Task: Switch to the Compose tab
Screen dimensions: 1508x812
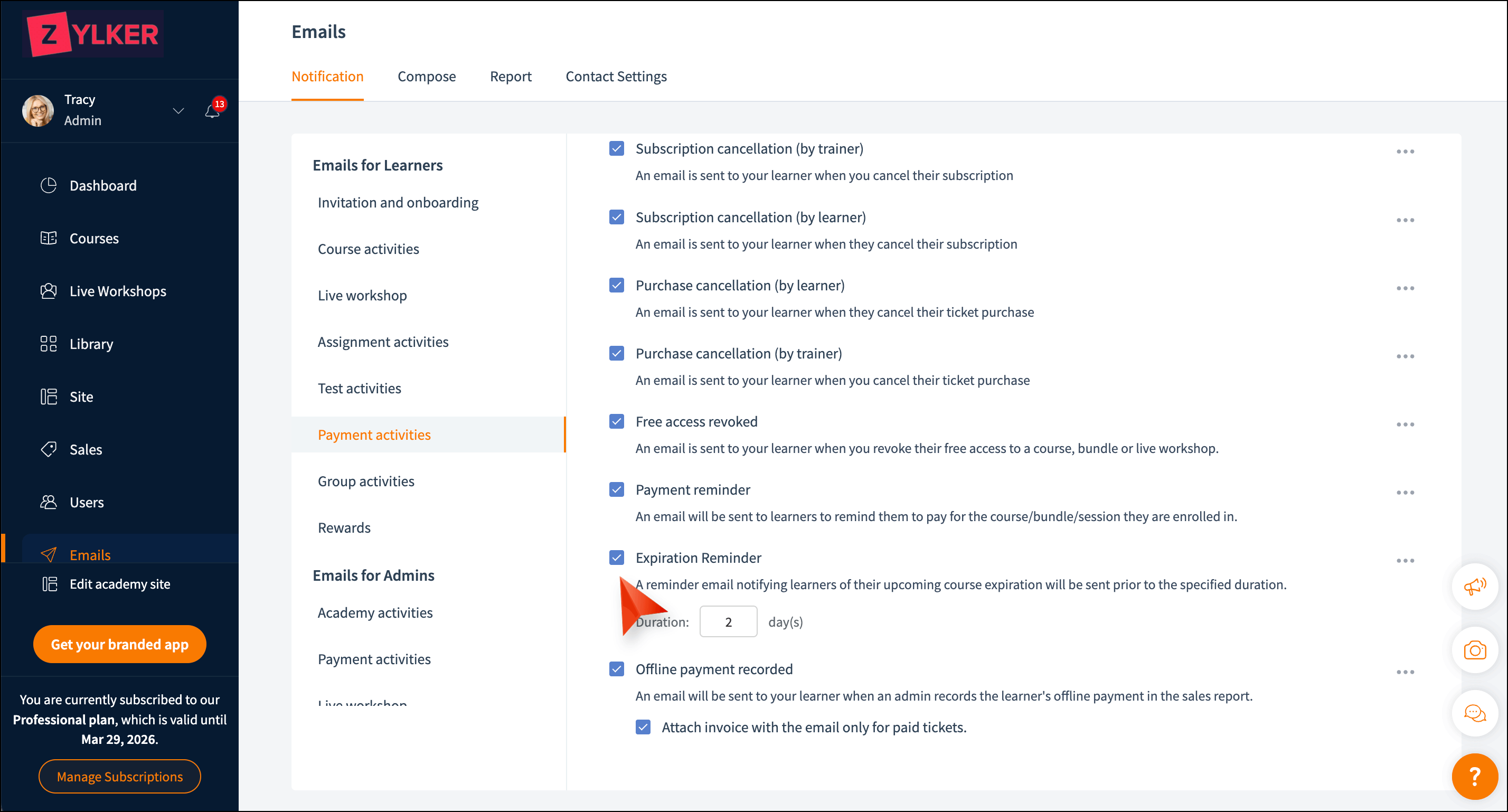Action: click(x=426, y=76)
